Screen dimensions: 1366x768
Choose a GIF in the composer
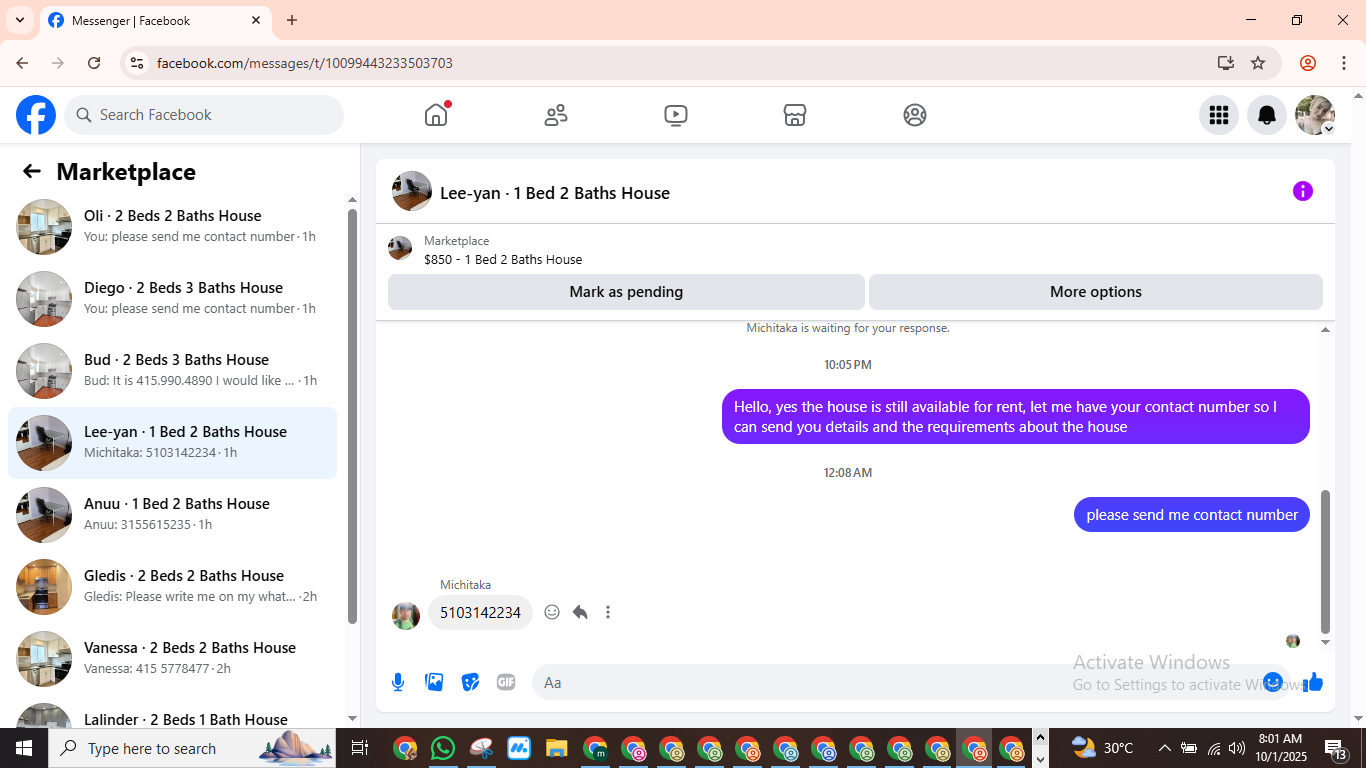[x=506, y=682]
